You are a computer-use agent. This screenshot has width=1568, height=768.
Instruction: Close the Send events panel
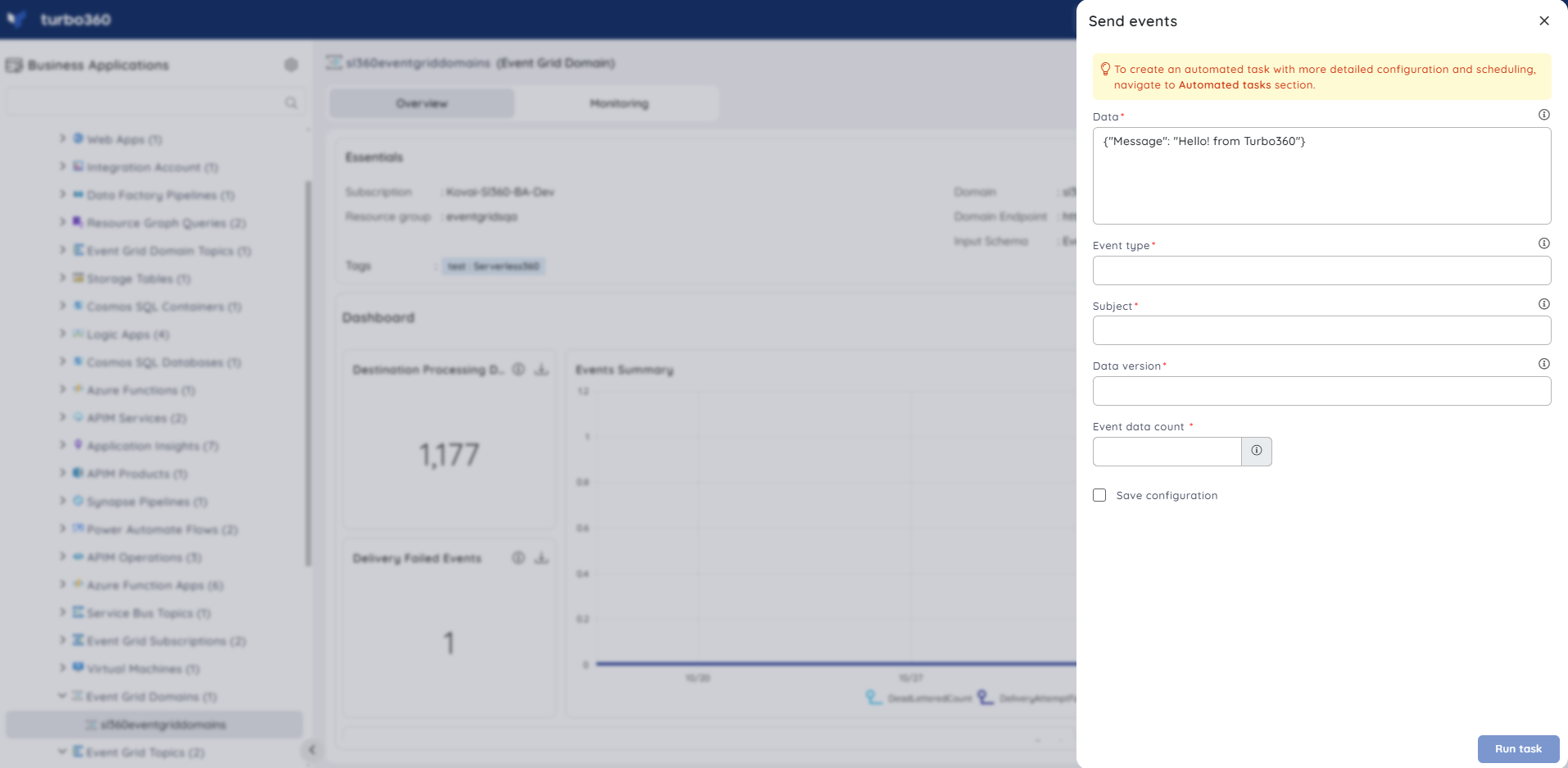1544,21
